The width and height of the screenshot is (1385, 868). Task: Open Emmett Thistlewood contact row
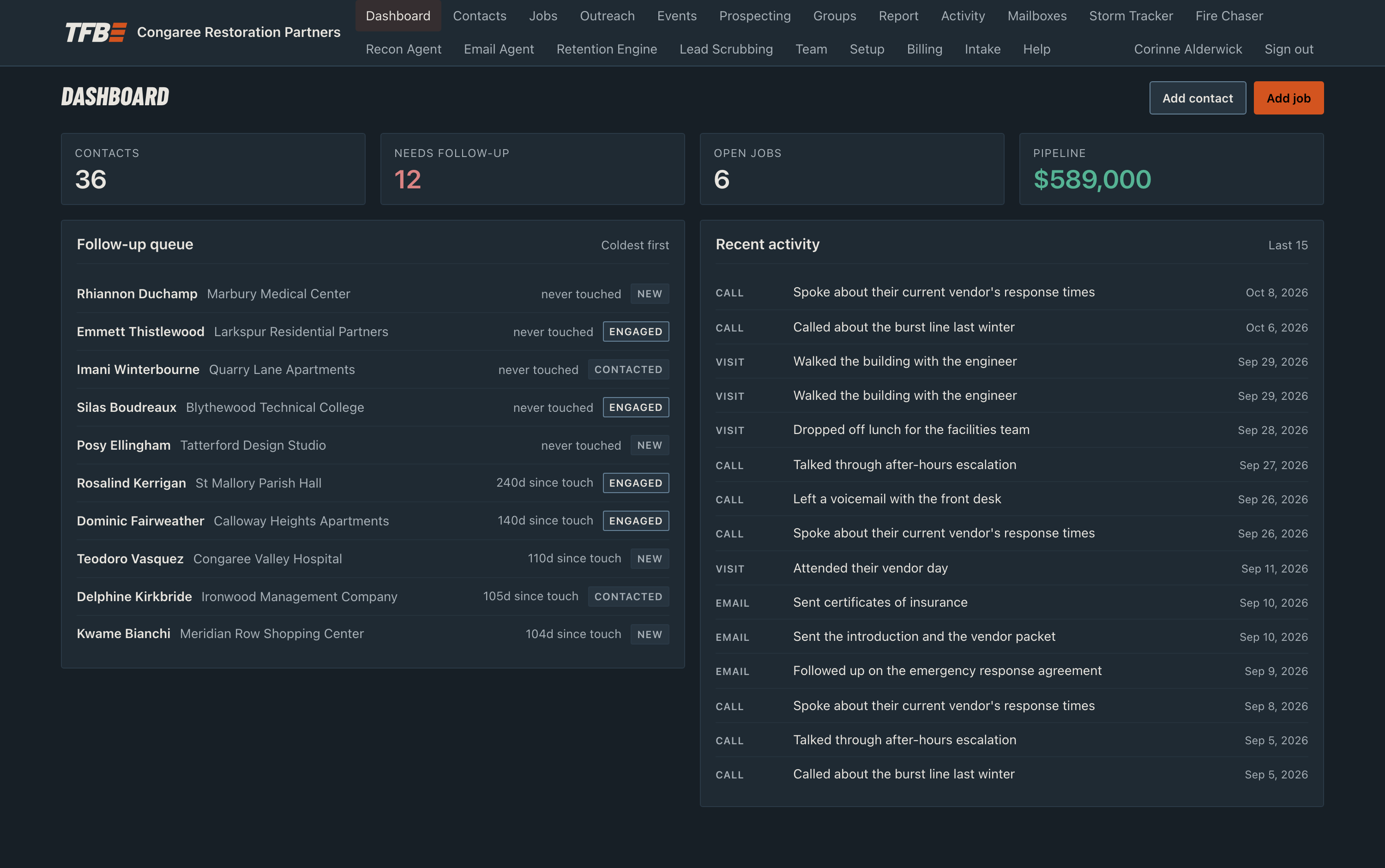click(x=373, y=332)
